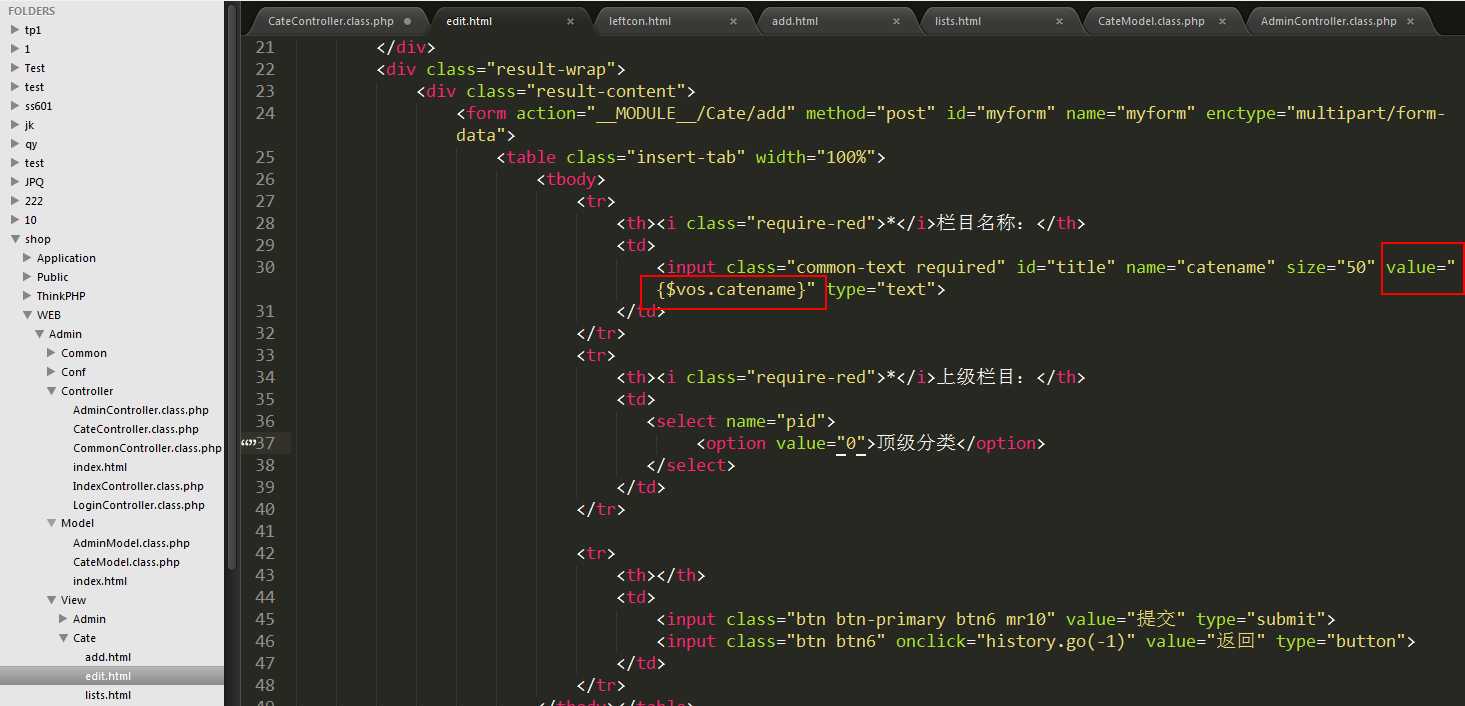
Task: Click line number 30 in the gutter
Action: pyautogui.click(x=264, y=267)
